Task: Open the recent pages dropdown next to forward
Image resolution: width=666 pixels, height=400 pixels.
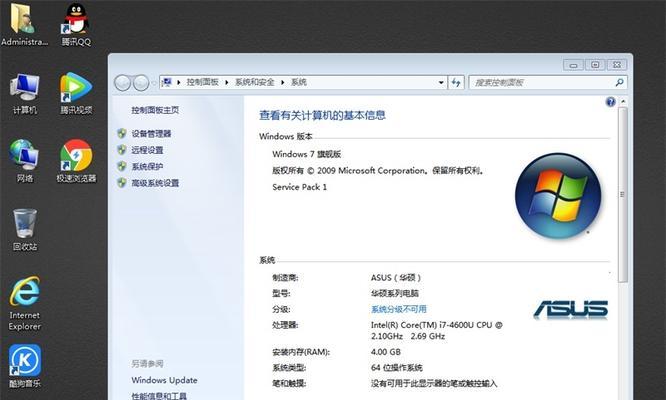Action: tap(153, 83)
